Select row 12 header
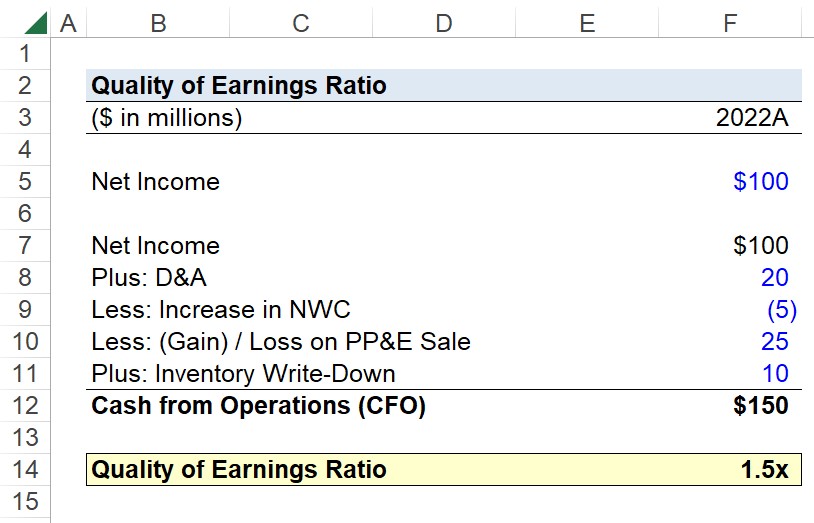Screen dimensions: 814x523 (x=25, y=406)
